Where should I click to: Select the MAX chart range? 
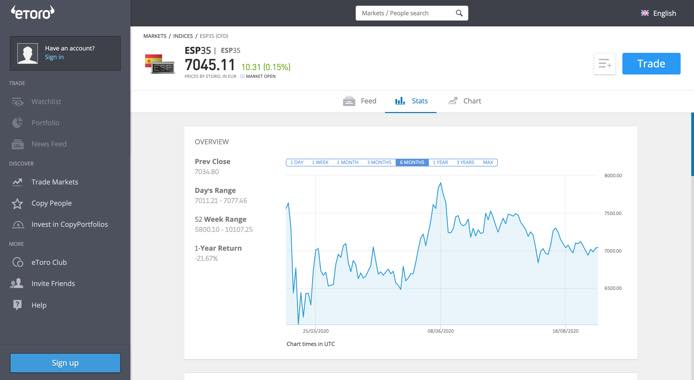pos(488,162)
